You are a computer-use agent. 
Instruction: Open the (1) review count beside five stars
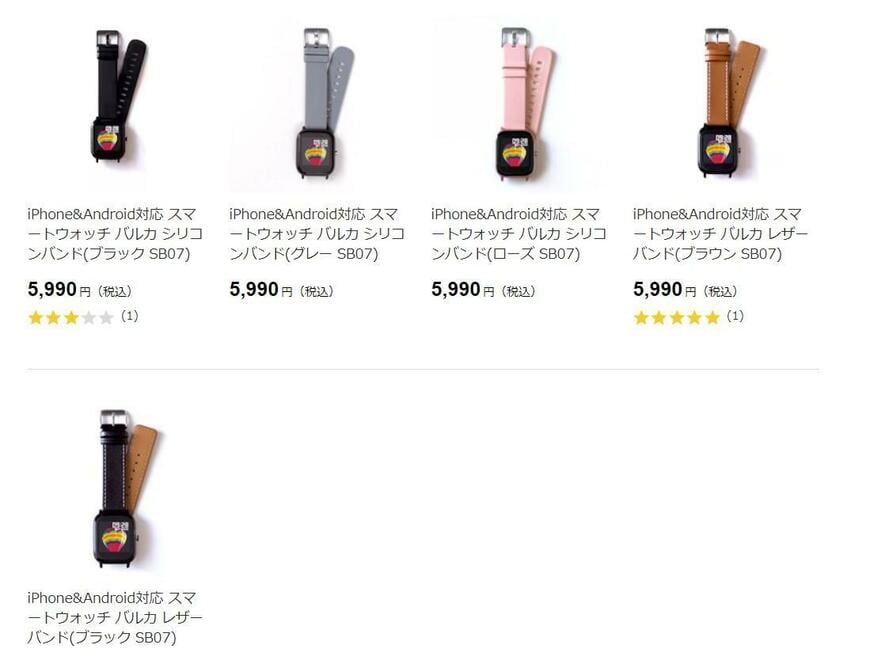pyautogui.click(x=735, y=317)
